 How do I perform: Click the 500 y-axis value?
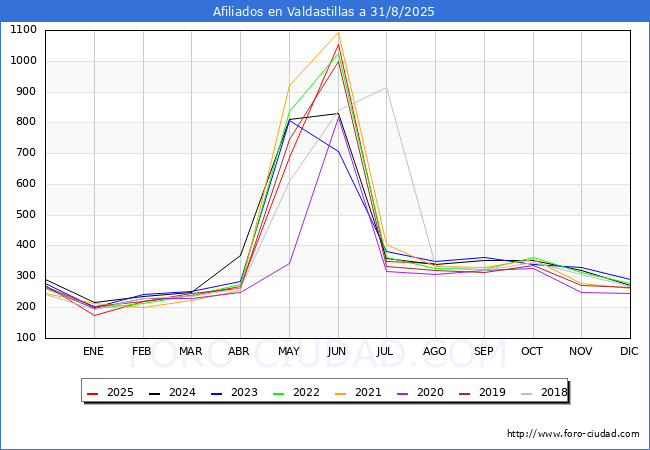click(x=27, y=215)
